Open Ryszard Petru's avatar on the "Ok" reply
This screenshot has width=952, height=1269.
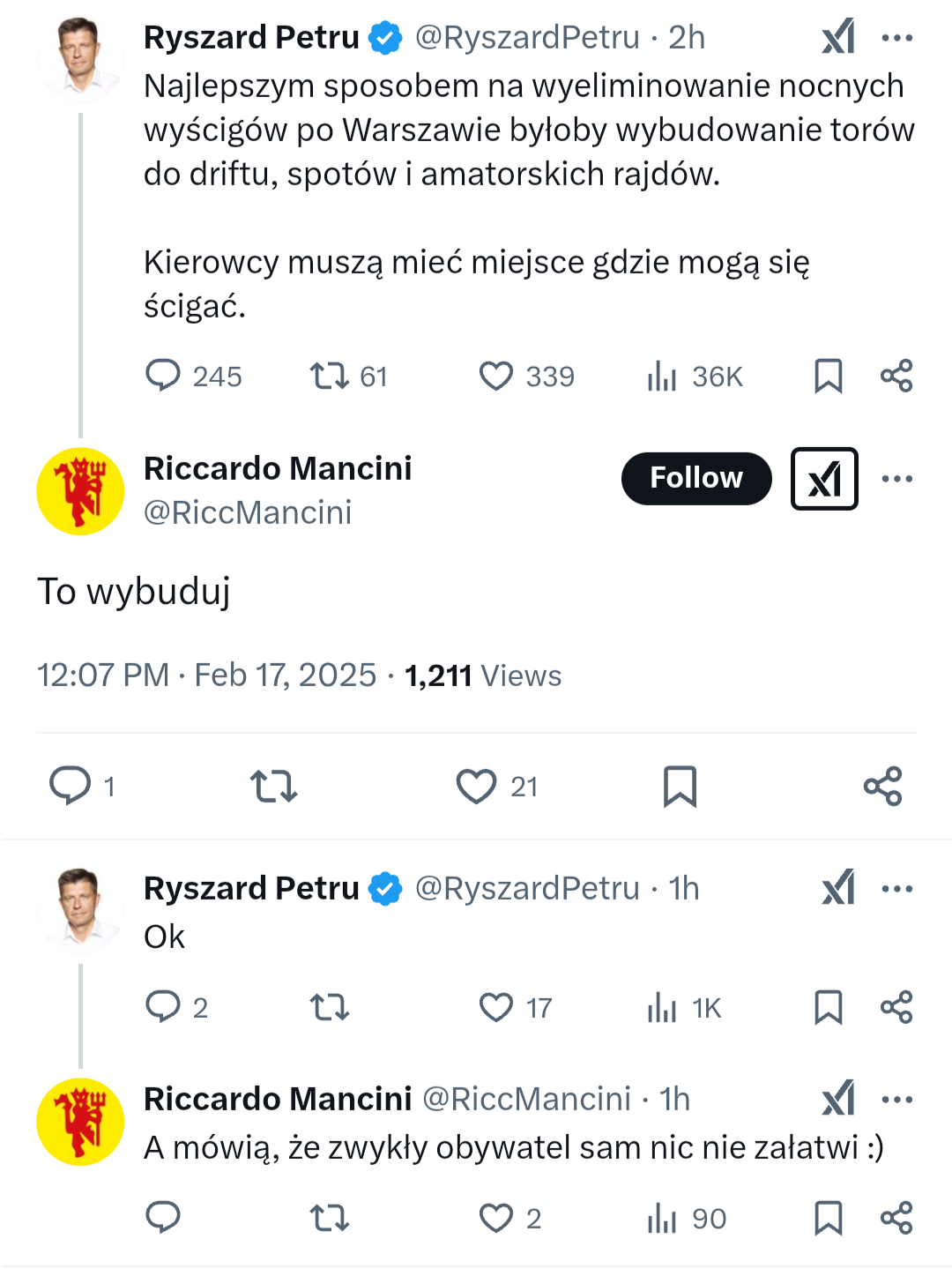point(80,908)
